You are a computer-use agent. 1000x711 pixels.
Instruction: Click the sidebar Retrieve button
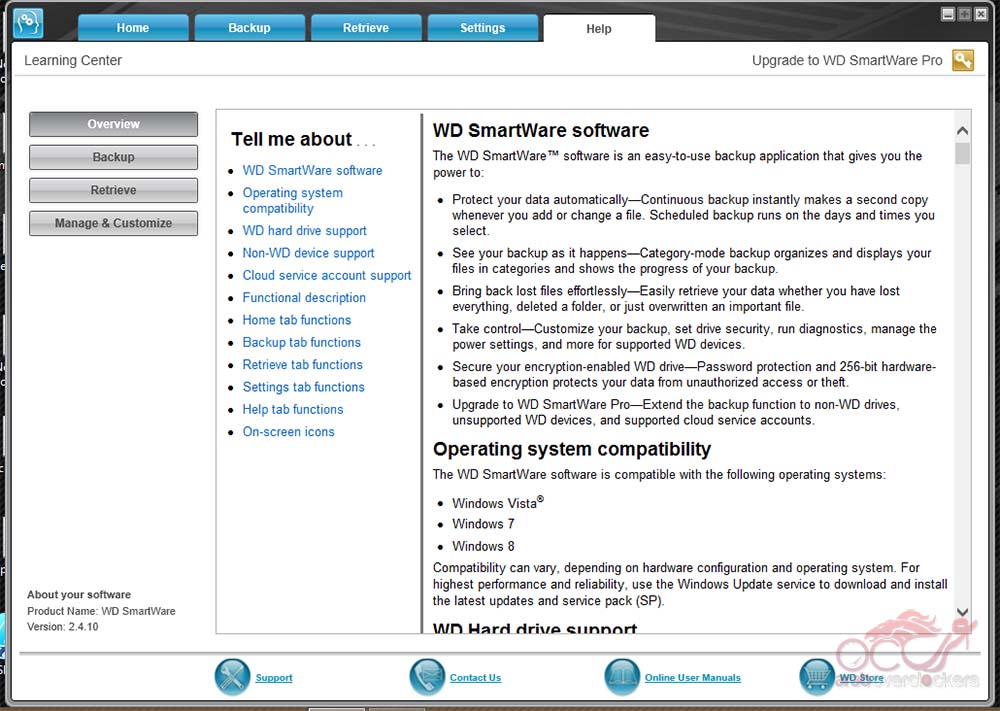113,190
